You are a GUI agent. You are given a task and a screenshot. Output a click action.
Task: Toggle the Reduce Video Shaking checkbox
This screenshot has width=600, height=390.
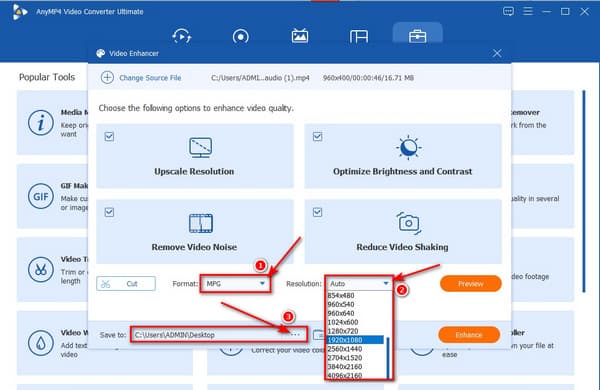[318, 212]
